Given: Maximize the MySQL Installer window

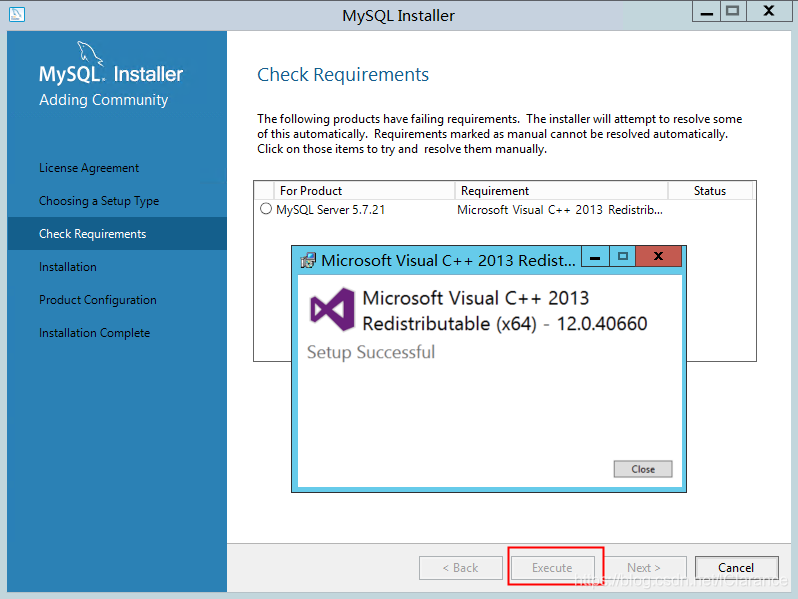Looking at the screenshot, I should click(733, 12).
